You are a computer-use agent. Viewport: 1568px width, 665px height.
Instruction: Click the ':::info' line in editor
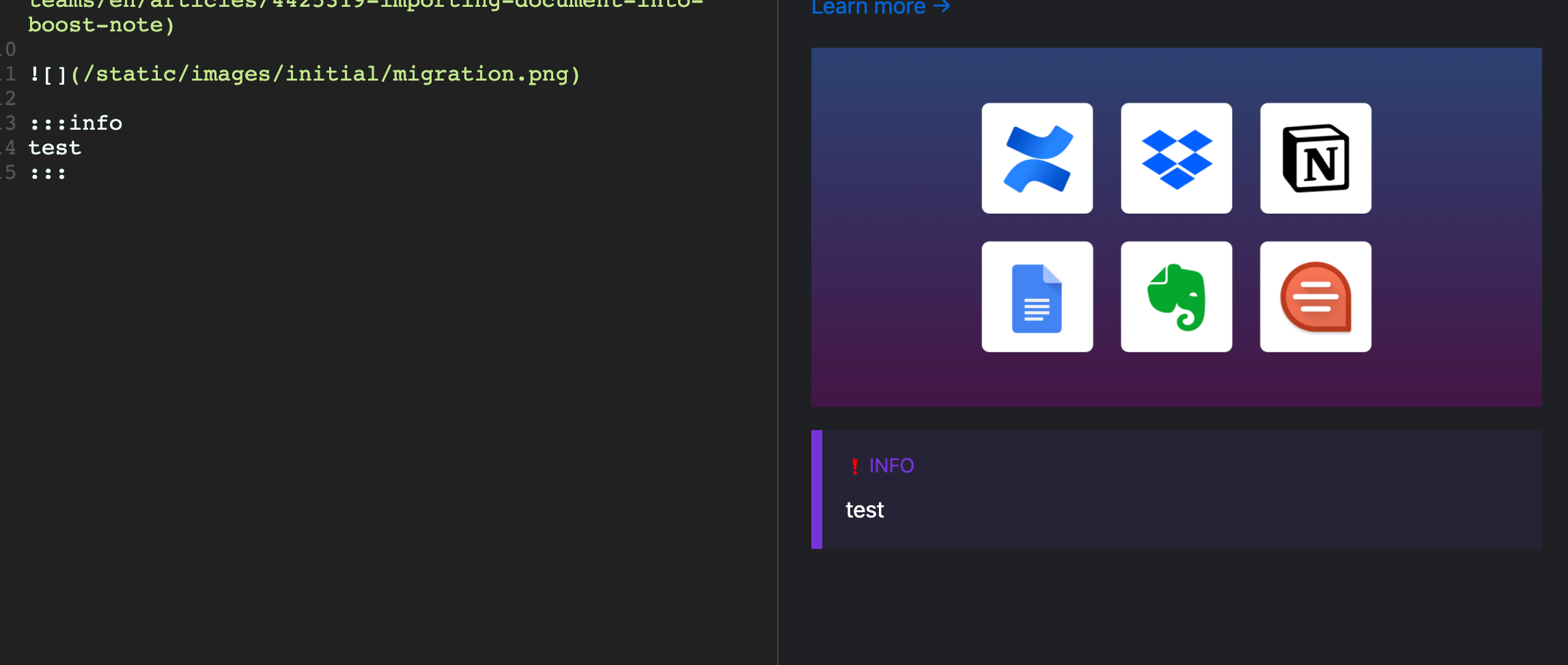tap(76, 123)
